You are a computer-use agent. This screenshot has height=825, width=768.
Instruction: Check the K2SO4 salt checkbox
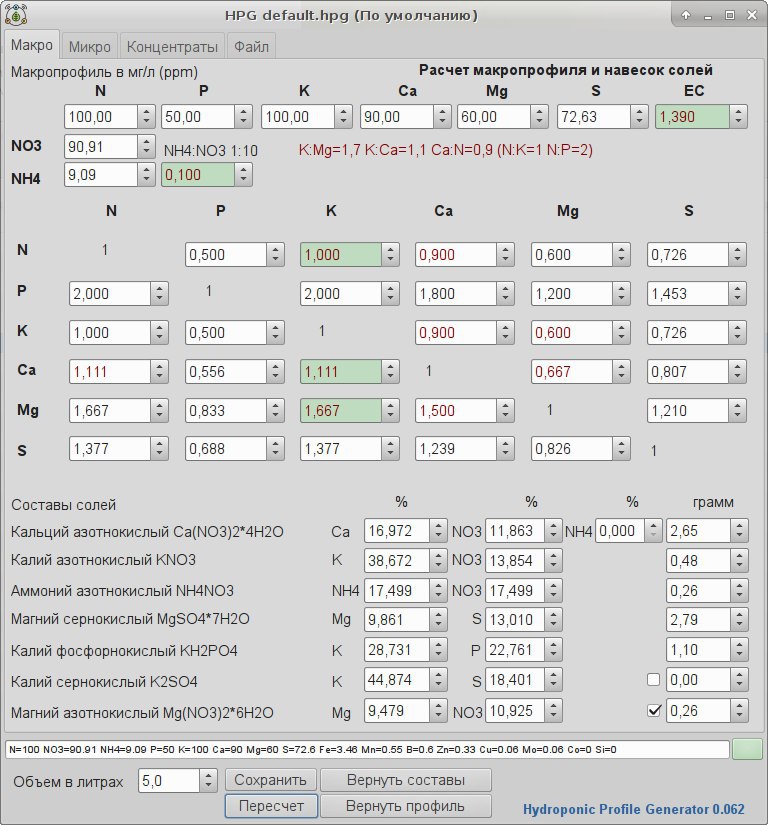tap(653, 680)
